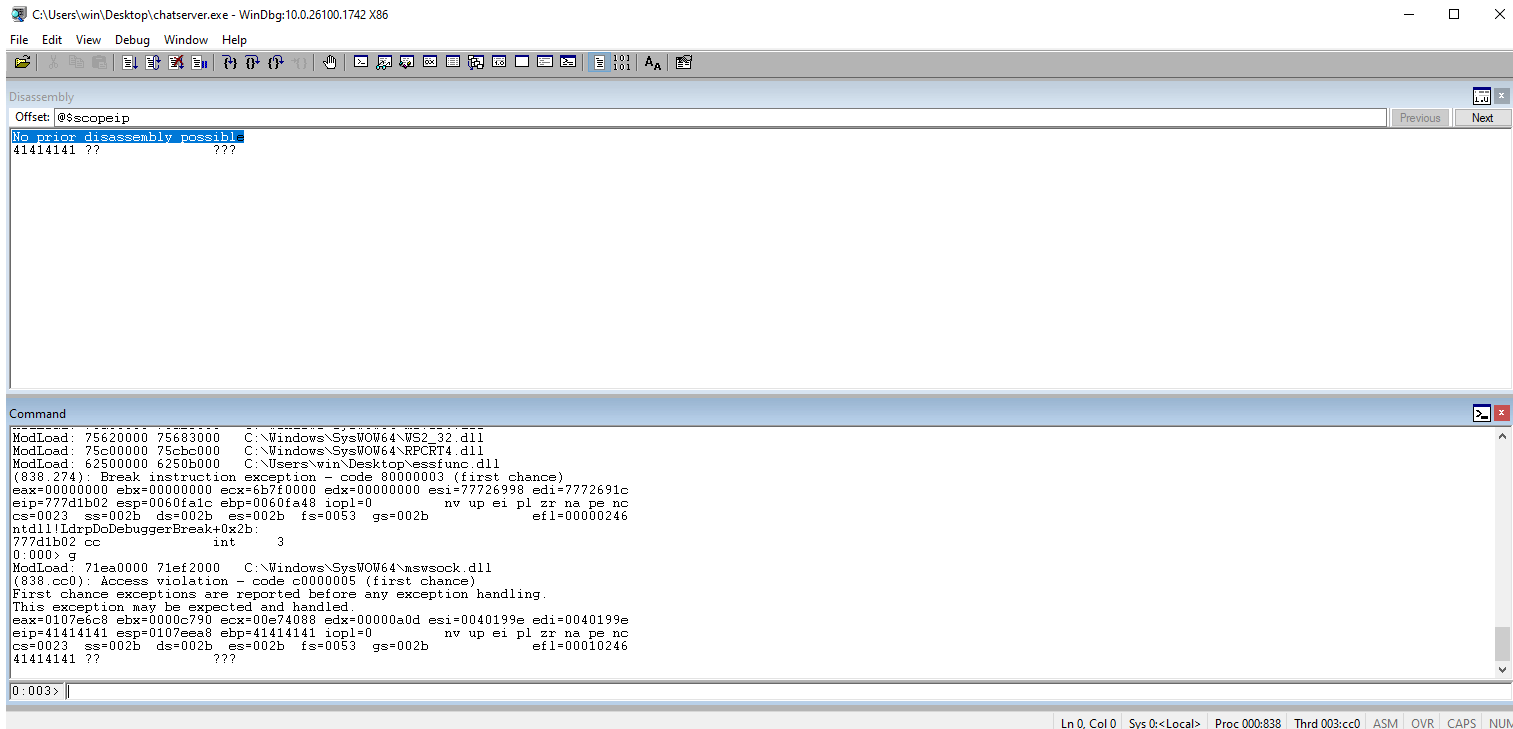Viewport: 1513px width, 729px height.
Task: Click the Step Over toolbar icon
Action: point(253,62)
